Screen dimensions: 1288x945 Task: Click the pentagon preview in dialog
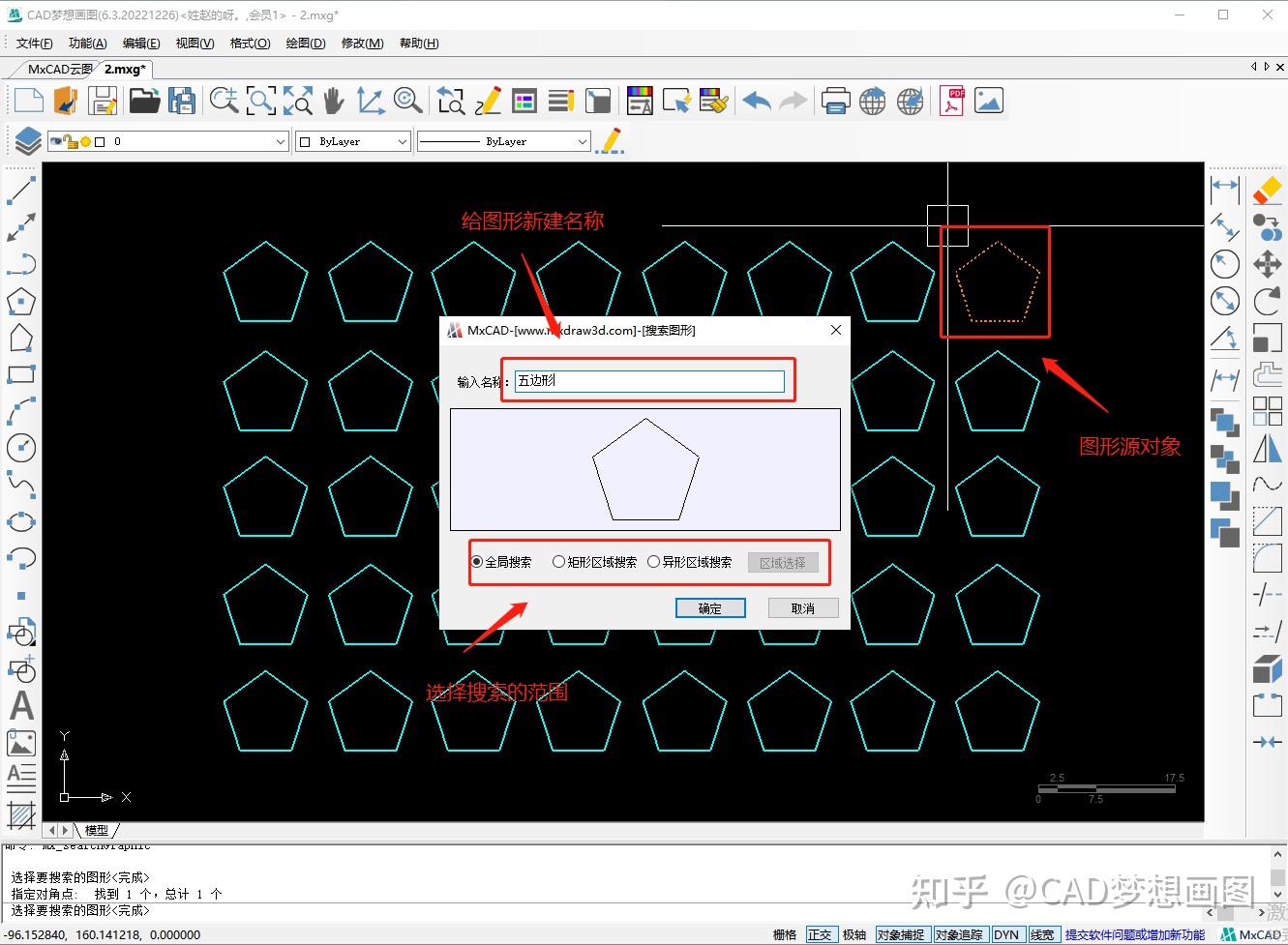point(645,469)
